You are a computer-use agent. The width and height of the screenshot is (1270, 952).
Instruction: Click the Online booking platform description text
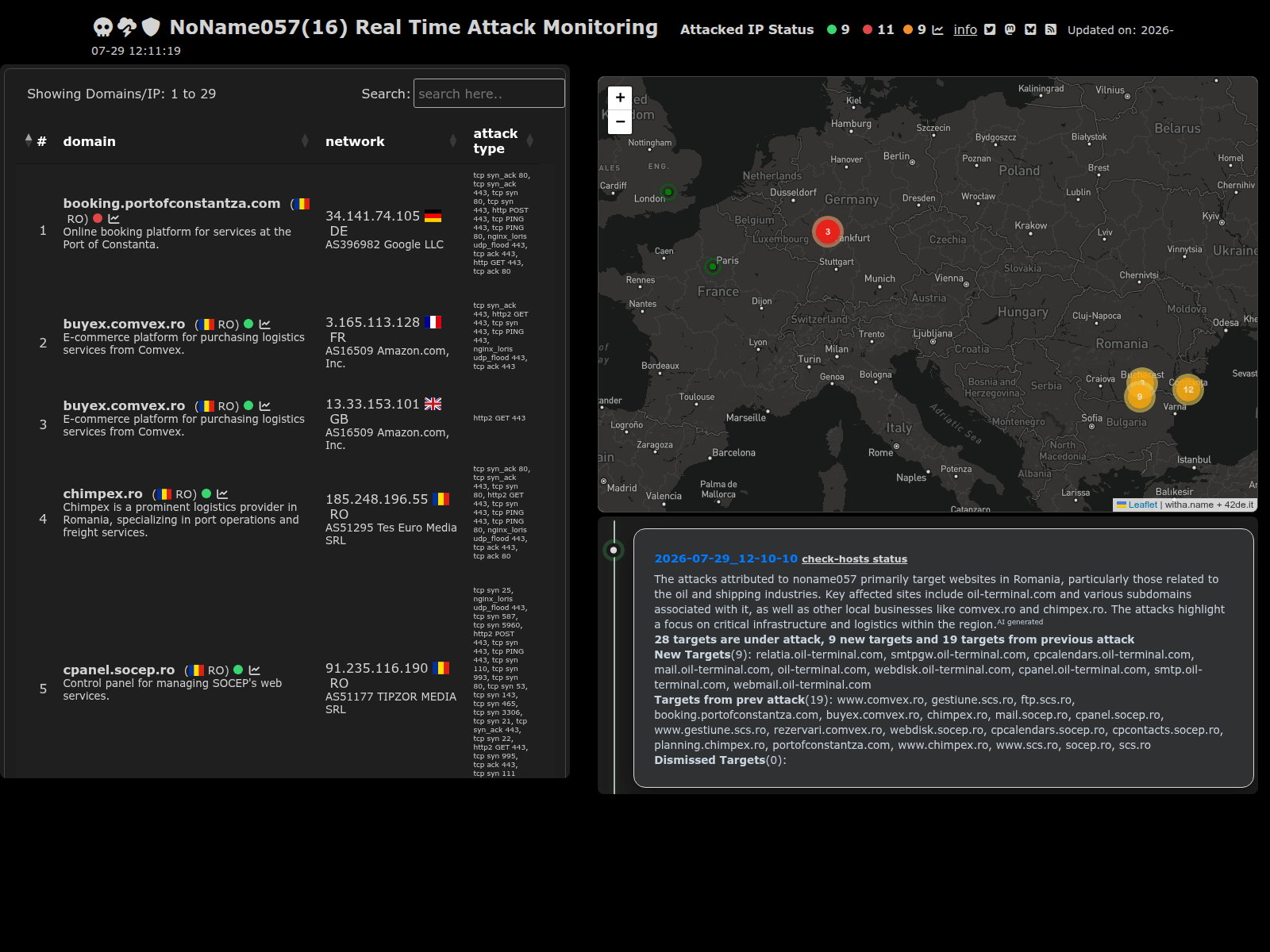[x=177, y=238]
